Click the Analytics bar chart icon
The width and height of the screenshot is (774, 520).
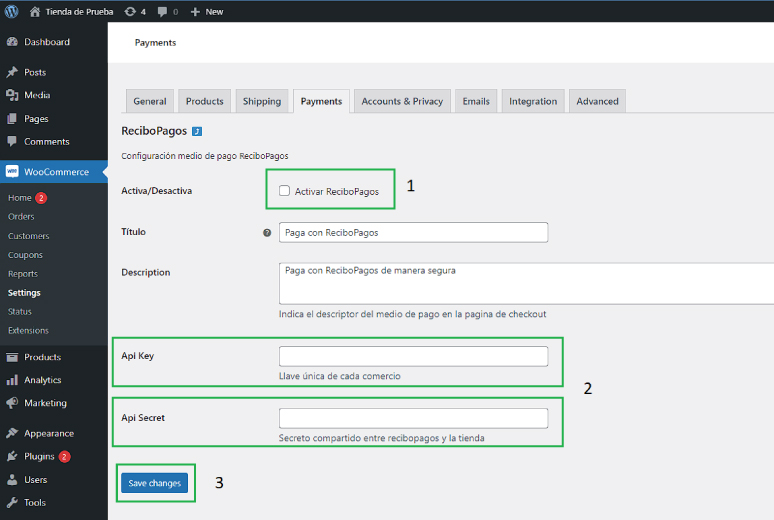[x=12, y=380]
